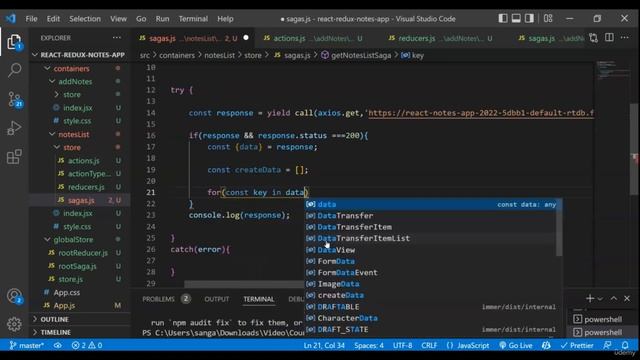Click the suggestion list scrollbar
Viewport: 640px width, 360px height.
560,228
